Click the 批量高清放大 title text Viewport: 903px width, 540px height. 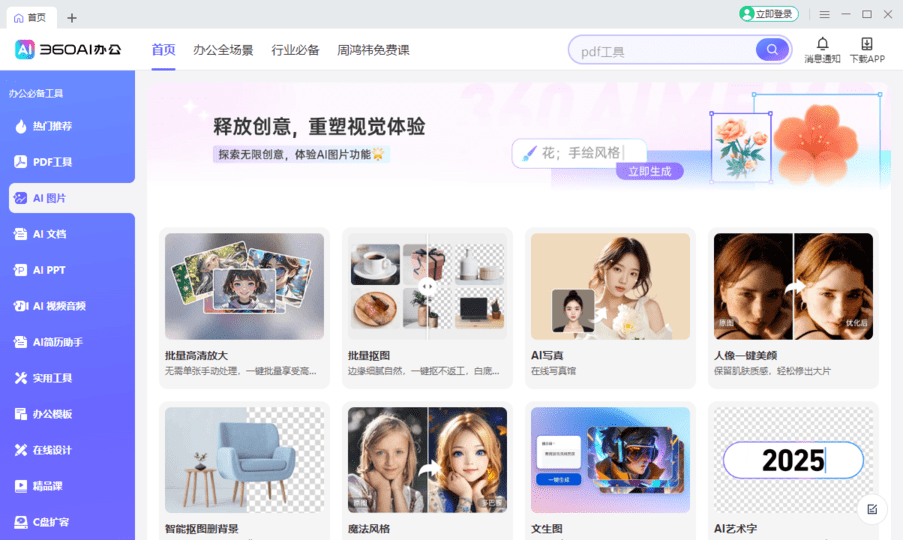[196, 356]
